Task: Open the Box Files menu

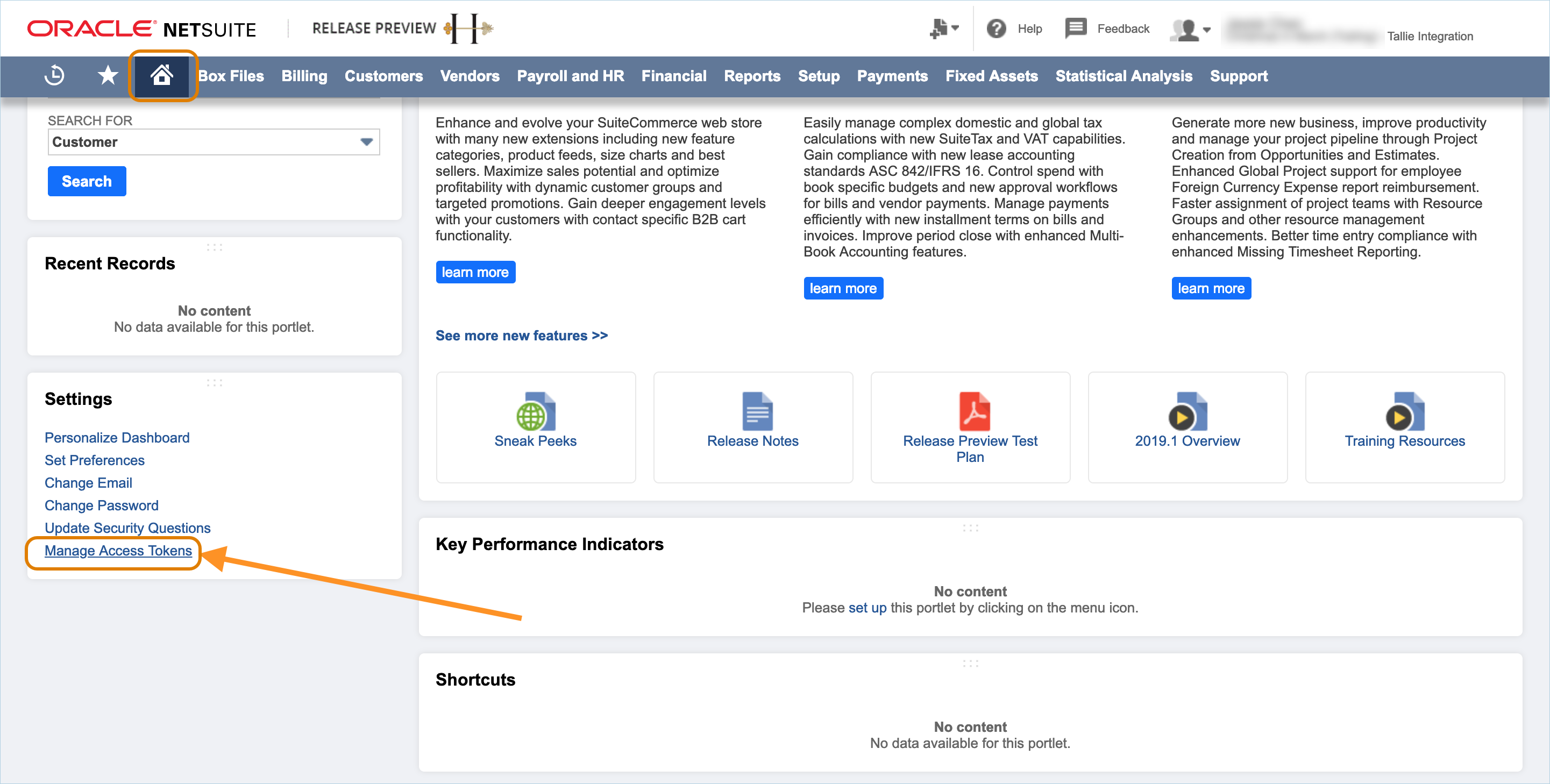Action: (231, 76)
